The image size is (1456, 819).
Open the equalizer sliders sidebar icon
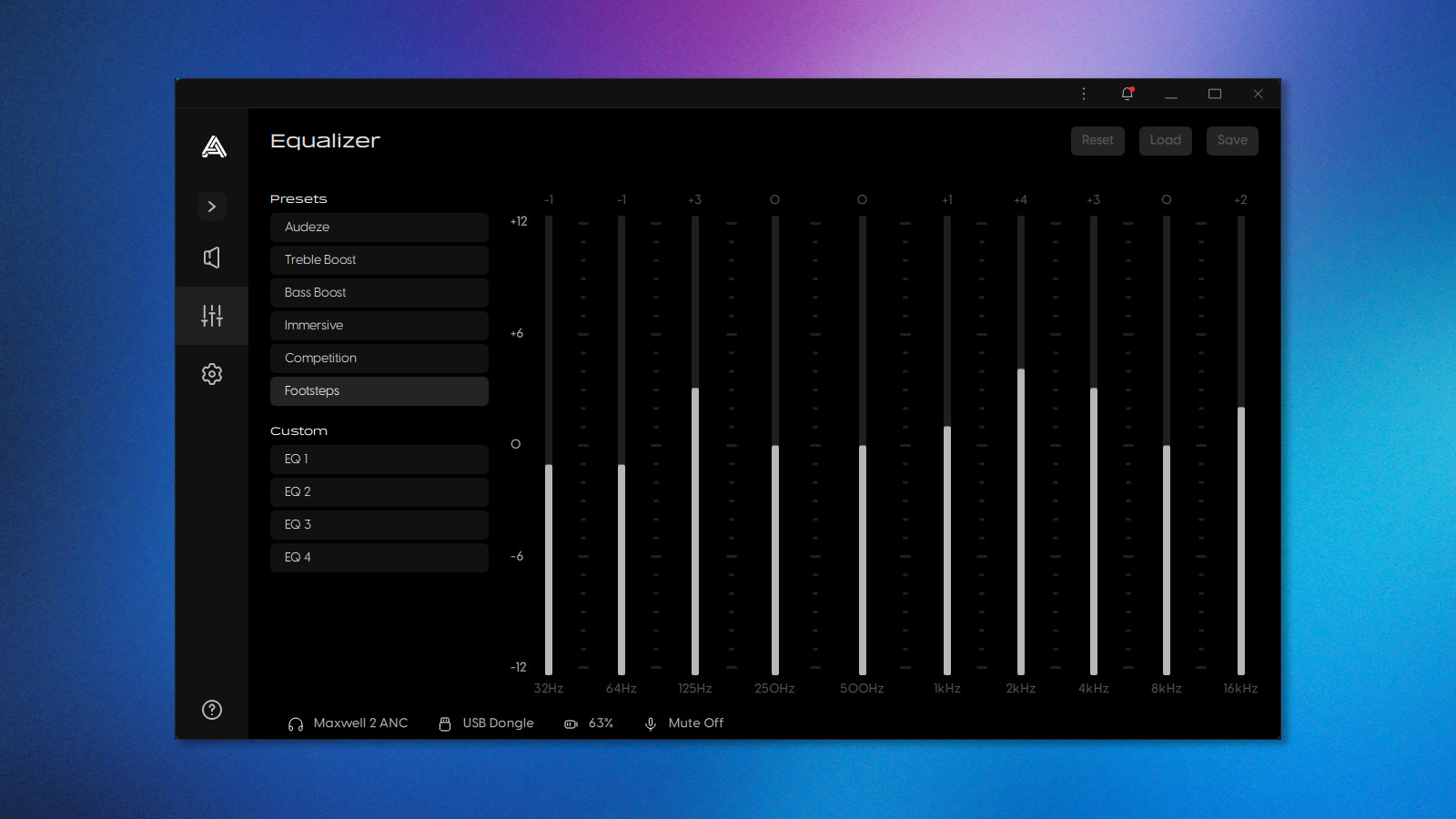point(212,316)
